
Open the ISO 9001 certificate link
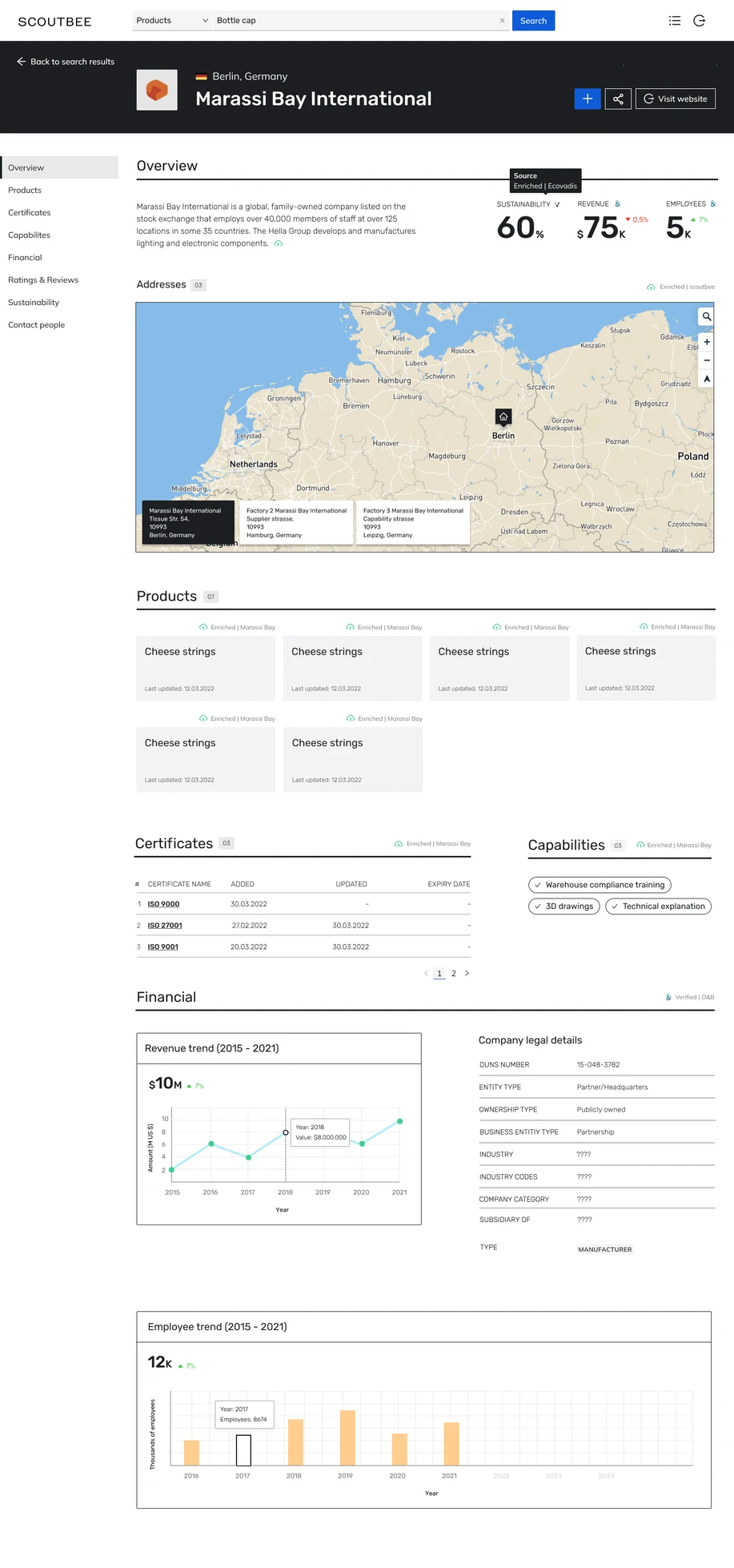(x=163, y=947)
